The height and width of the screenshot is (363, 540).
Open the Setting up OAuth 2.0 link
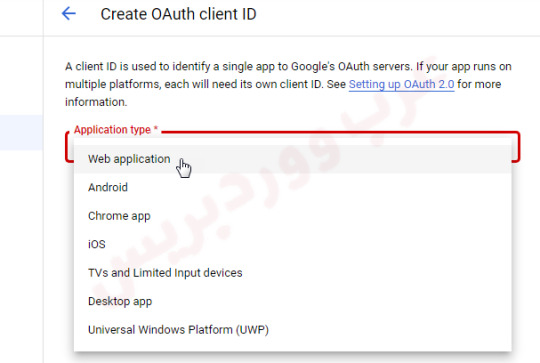(401, 84)
